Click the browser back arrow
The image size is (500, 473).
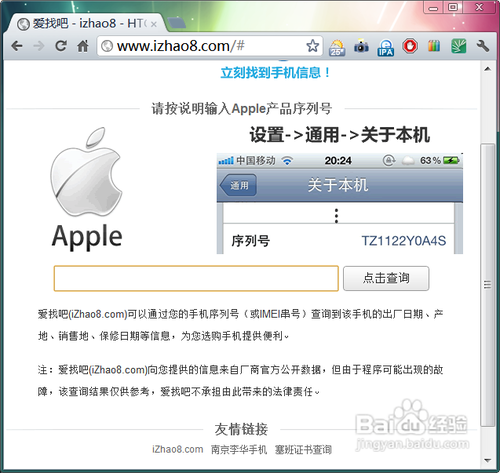point(17,46)
